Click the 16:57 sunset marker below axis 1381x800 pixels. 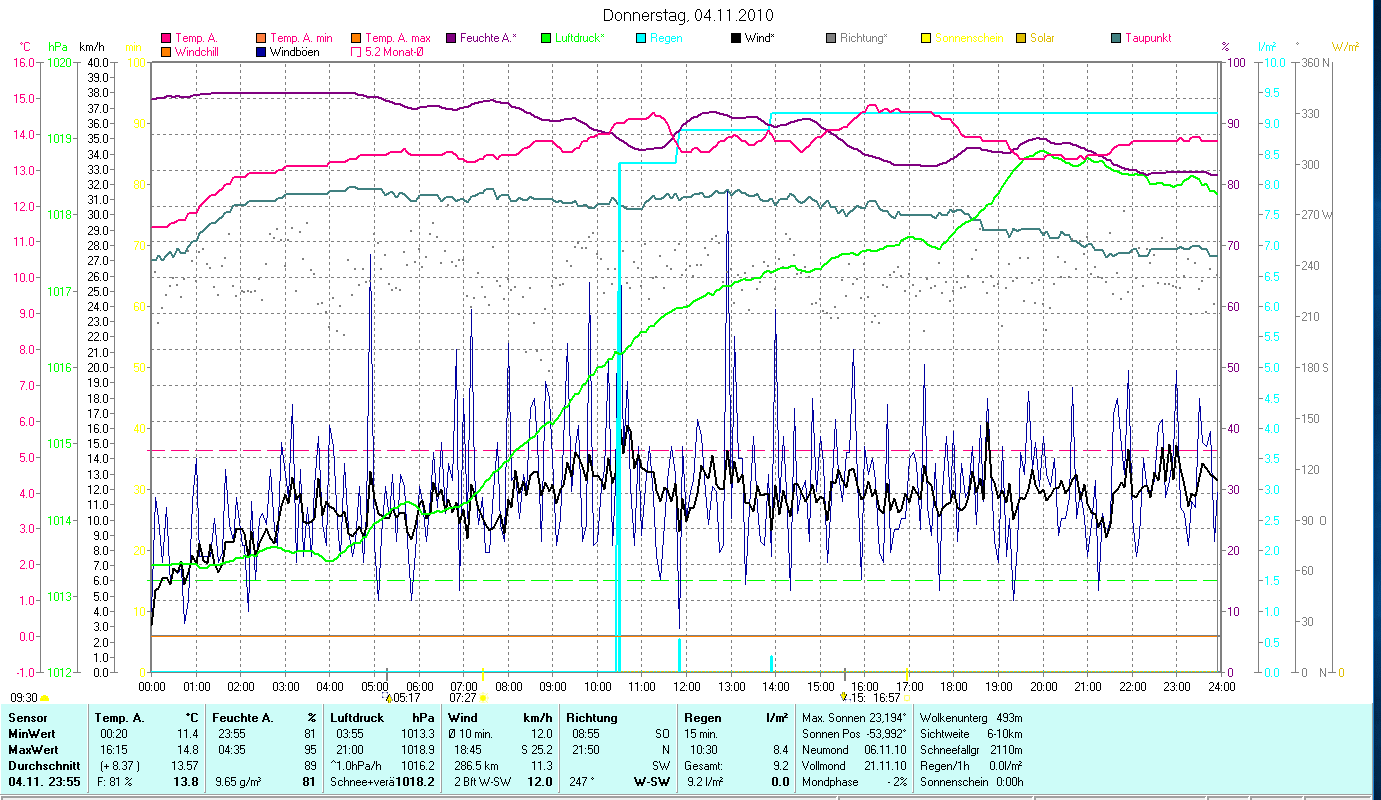click(x=887, y=697)
